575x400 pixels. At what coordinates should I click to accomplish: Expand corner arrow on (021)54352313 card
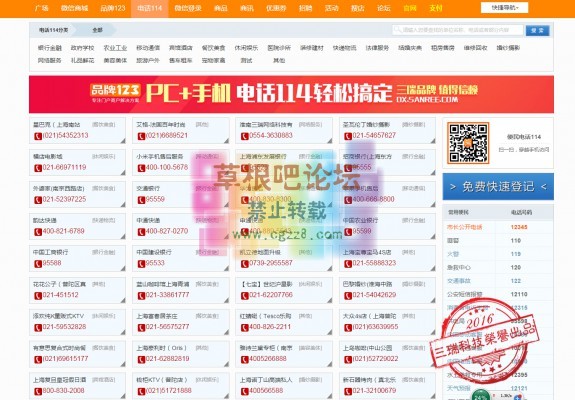122,141
